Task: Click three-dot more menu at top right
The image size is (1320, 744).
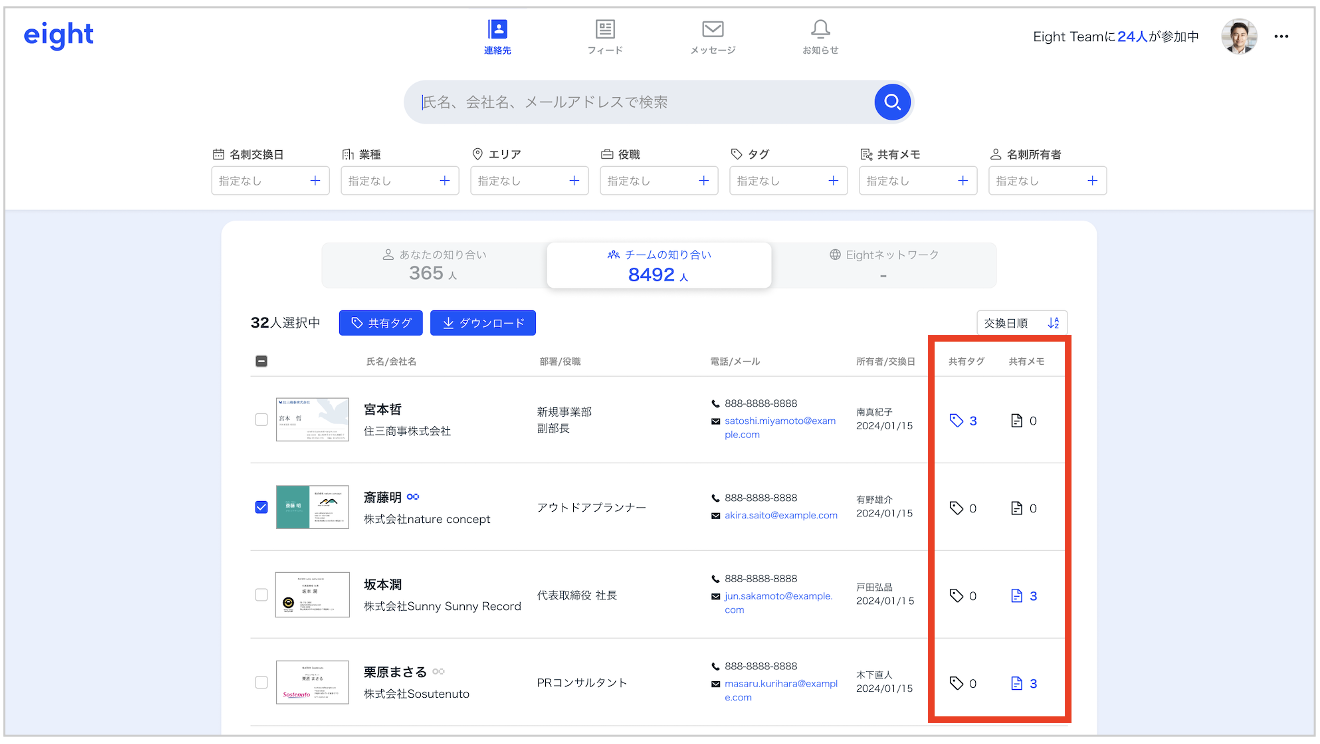Action: pyautogui.click(x=1281, y=37)
